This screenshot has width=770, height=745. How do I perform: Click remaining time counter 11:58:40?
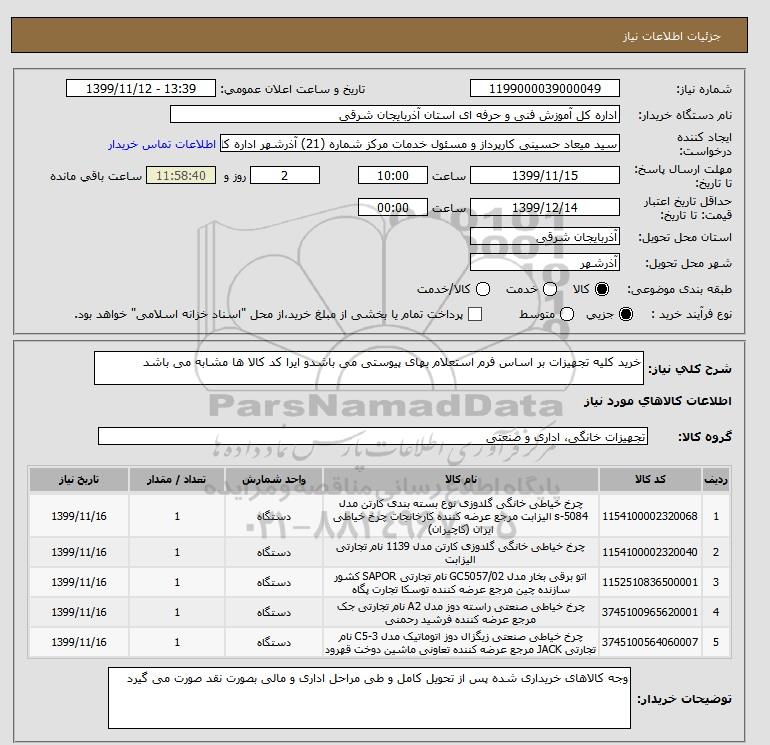tap(181, 175)
